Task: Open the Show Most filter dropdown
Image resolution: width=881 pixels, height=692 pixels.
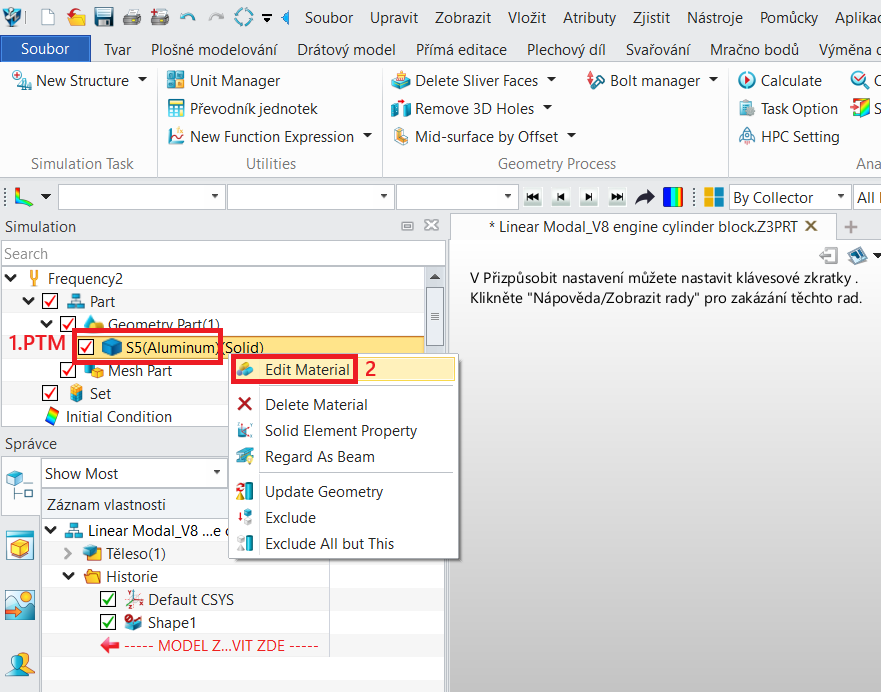Action: pos(134,474)
